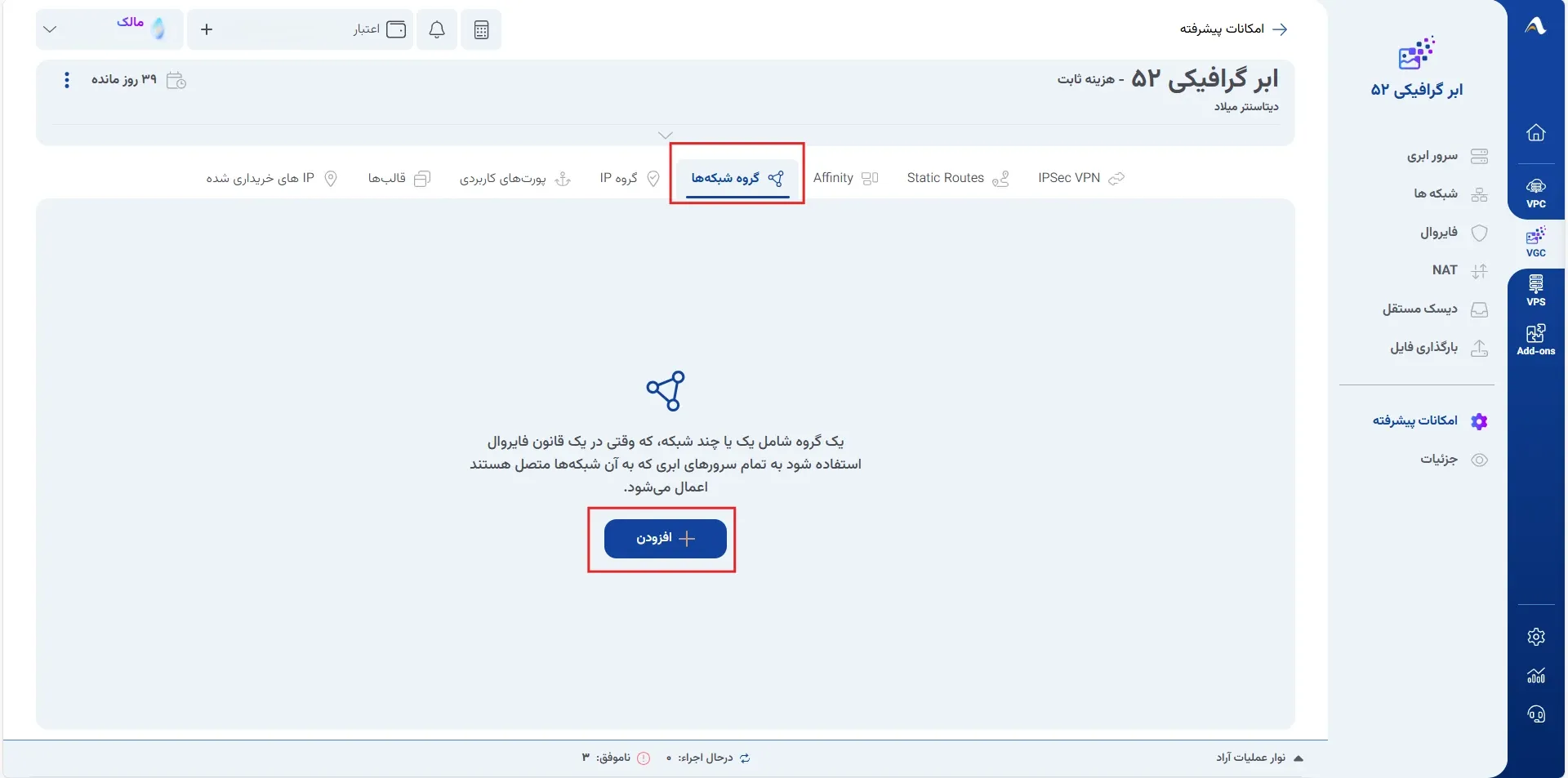This screenshot has width=1568, height=778.
Task: Switch to the Static Routes tab
Action: (x=958, y=178)
